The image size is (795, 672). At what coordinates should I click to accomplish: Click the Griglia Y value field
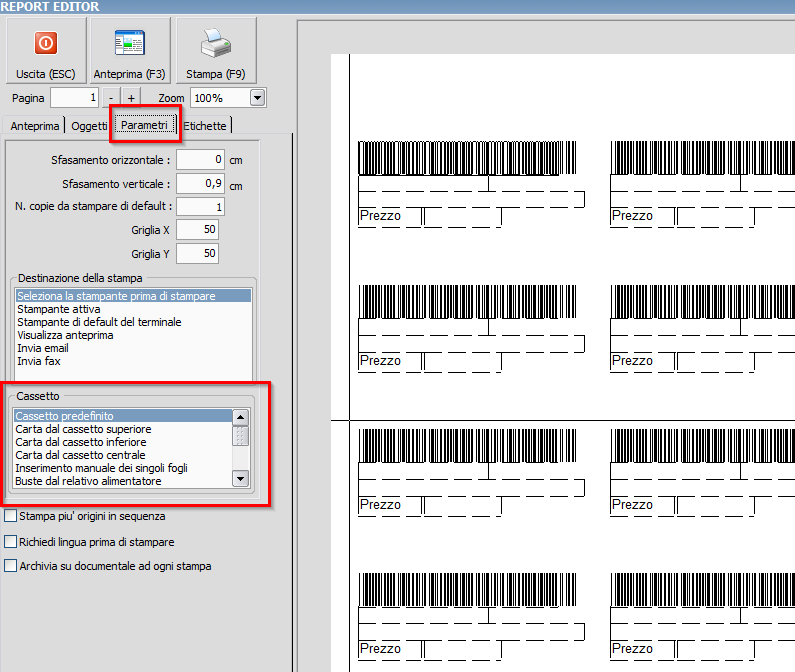pos(197,254)
